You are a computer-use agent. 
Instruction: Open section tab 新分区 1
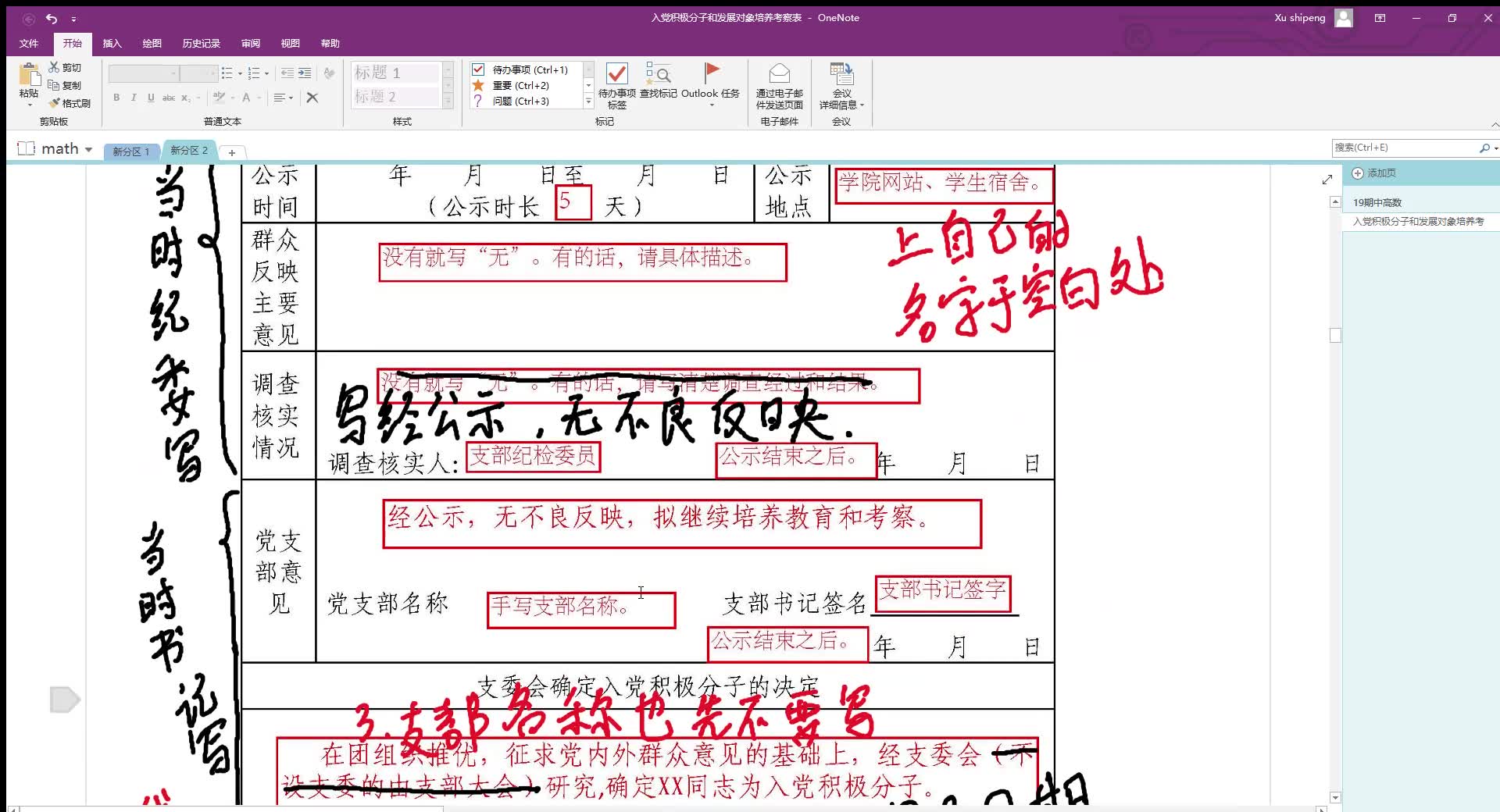pos(130,151)
